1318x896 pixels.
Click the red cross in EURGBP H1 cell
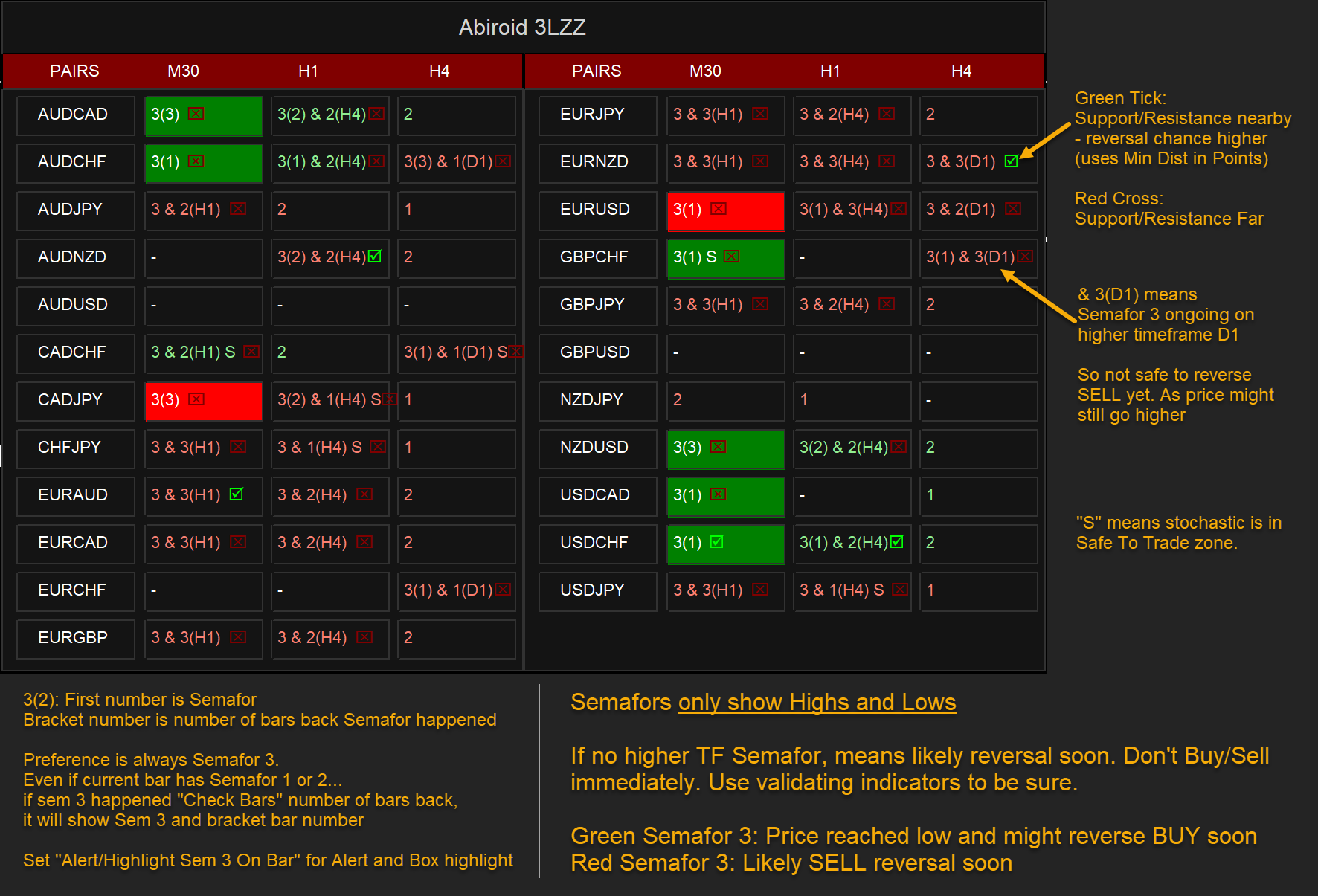(364, 637)
